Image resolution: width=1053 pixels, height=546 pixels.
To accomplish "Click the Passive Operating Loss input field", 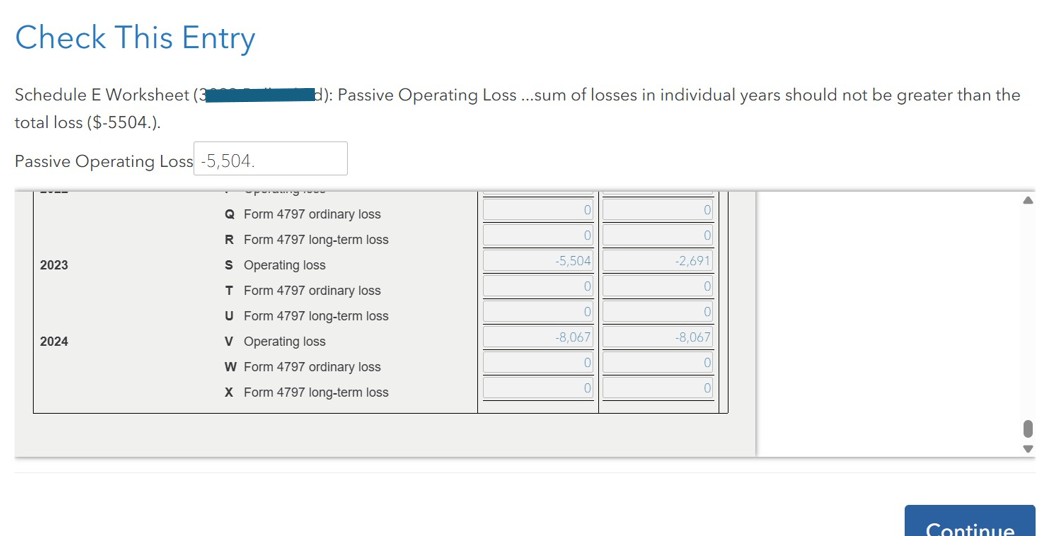I will (270, 158).
